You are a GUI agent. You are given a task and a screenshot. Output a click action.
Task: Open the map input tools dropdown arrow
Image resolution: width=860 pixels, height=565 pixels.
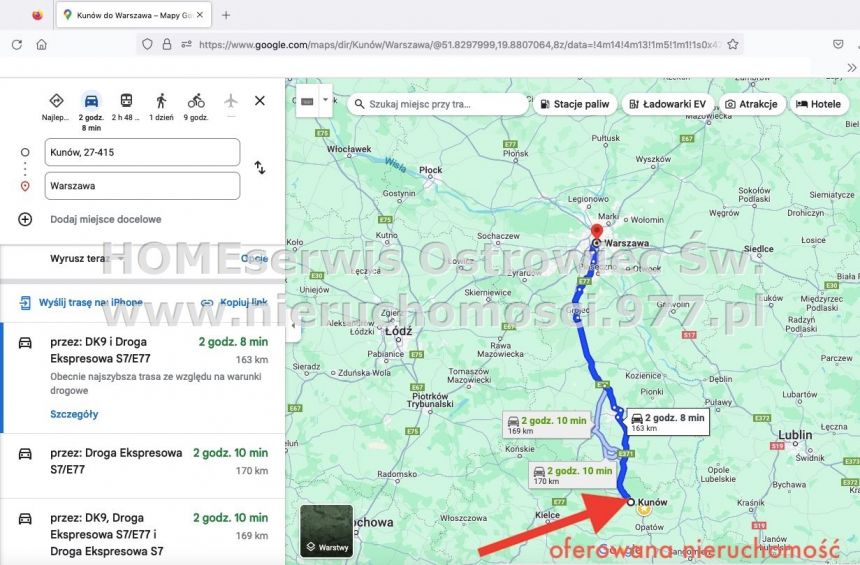325,100
